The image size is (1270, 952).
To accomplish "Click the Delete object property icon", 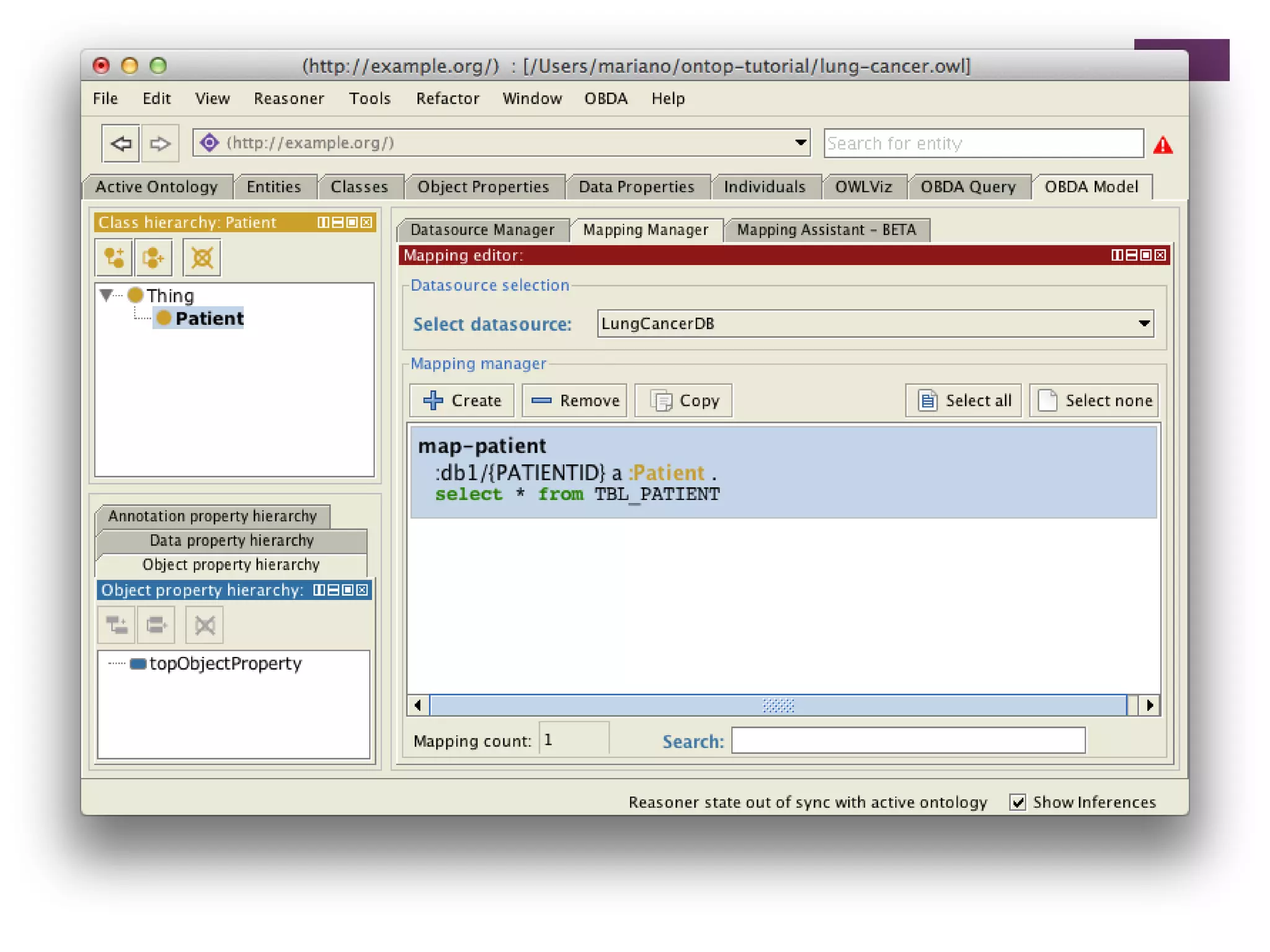I will [205, 625].
